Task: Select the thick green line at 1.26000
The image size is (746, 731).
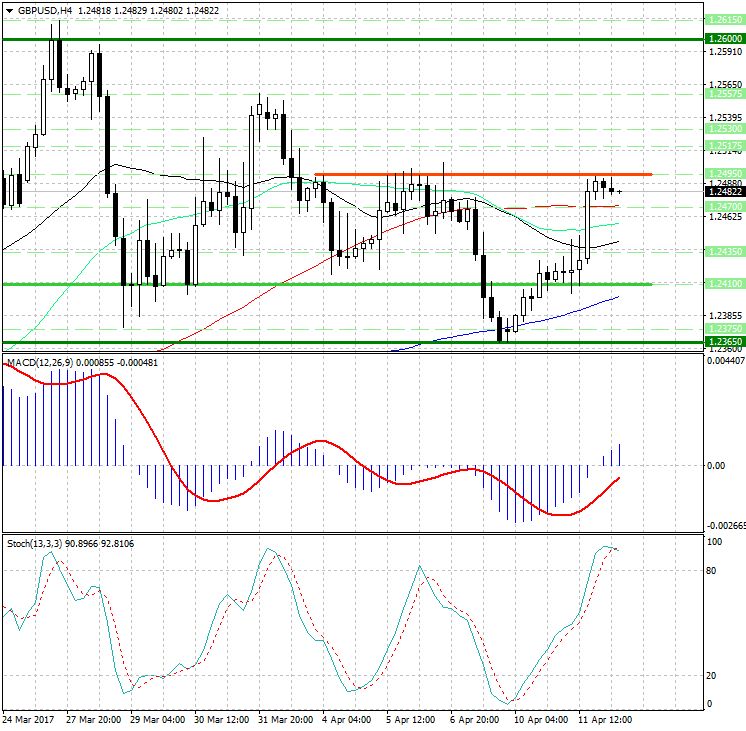Action: click(x=353, y=39)
